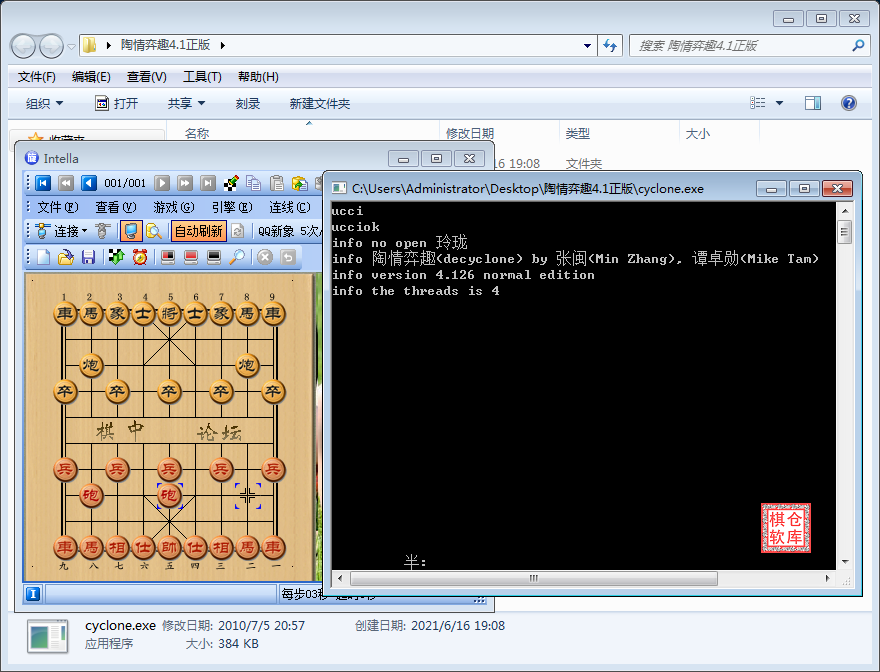The height and width of the screenshot is (672, 880).
Task: Click the grey round stop X icon
Action: click(265, 257)
